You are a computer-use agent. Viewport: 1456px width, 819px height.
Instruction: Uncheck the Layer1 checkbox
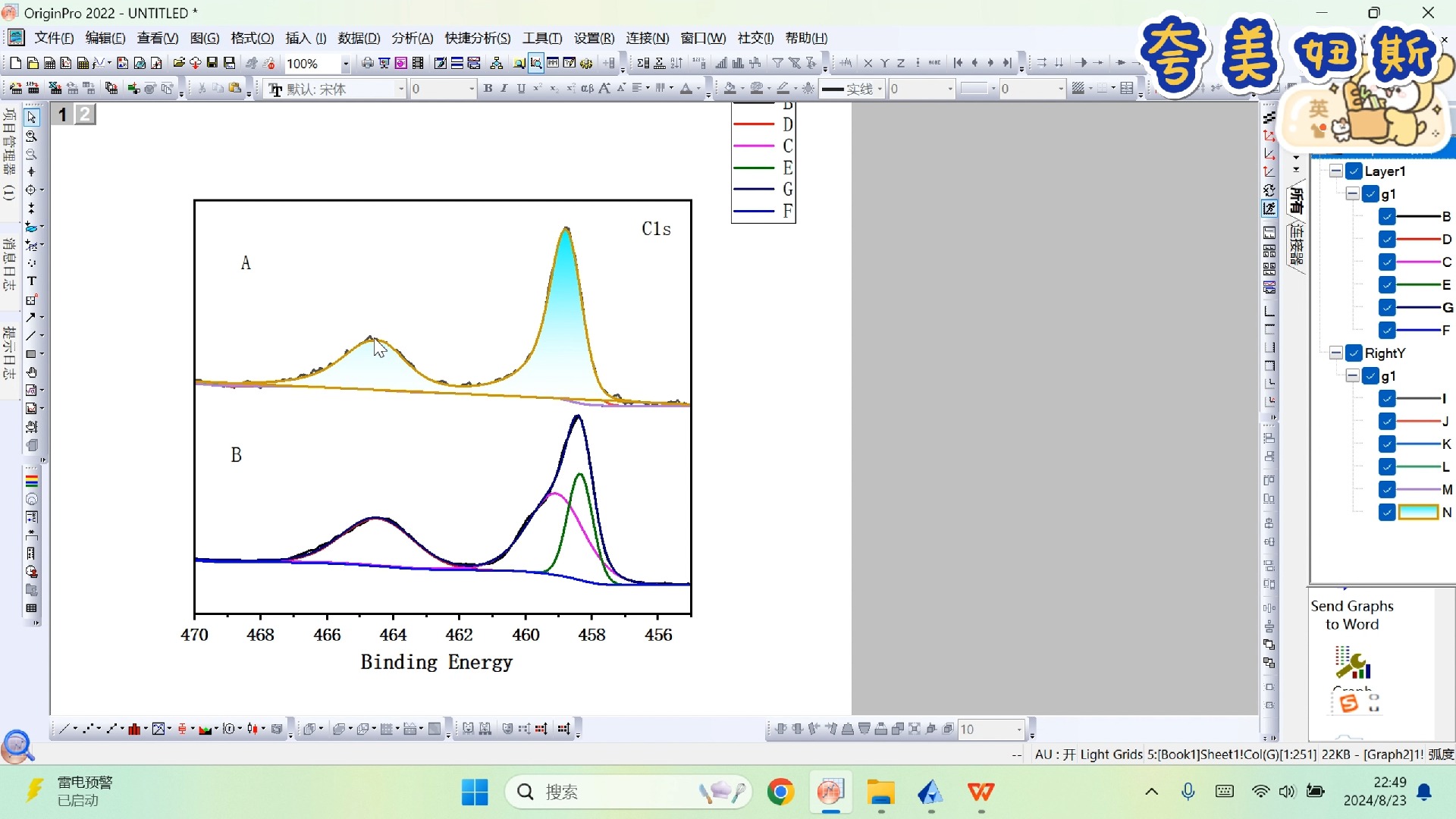coord(1354,171)
